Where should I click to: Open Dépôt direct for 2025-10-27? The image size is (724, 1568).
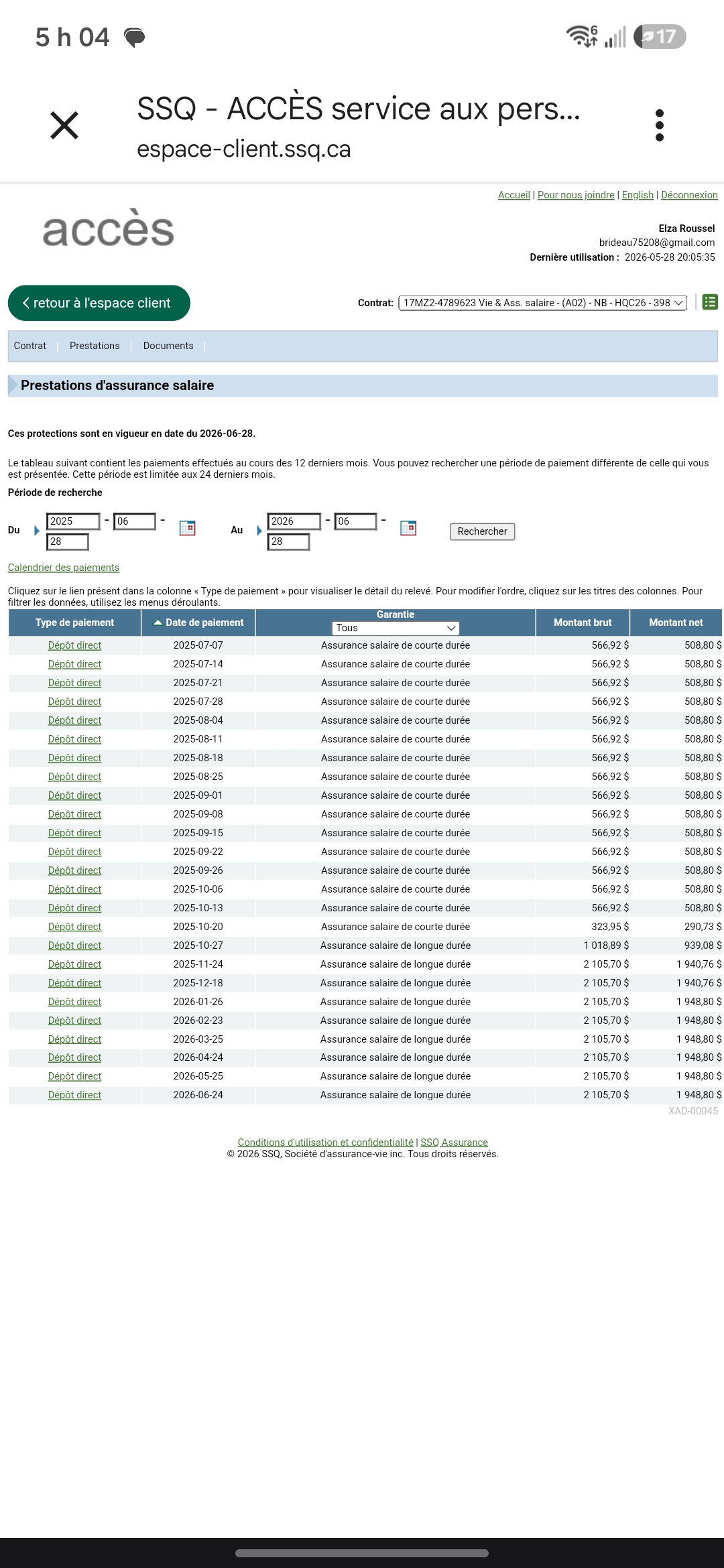[x=74, y=945]
